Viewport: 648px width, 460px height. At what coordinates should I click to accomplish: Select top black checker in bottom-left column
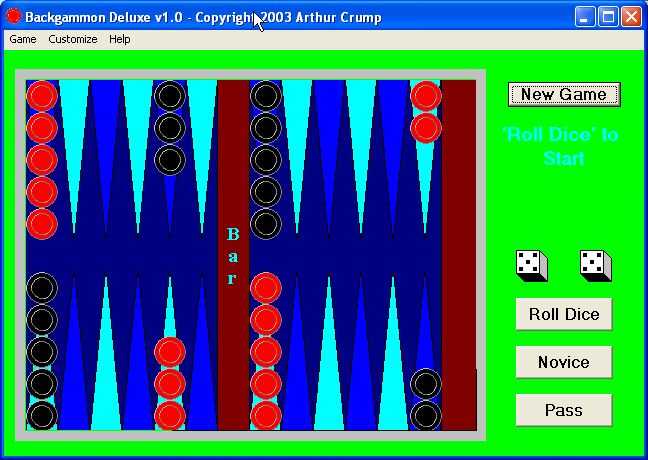(42, 288)
